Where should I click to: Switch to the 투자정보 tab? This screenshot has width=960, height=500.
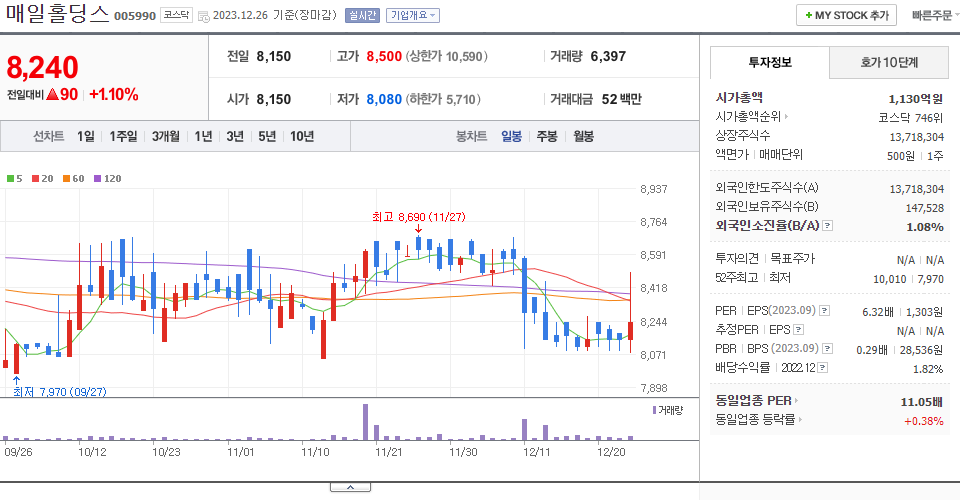point(770,62)
